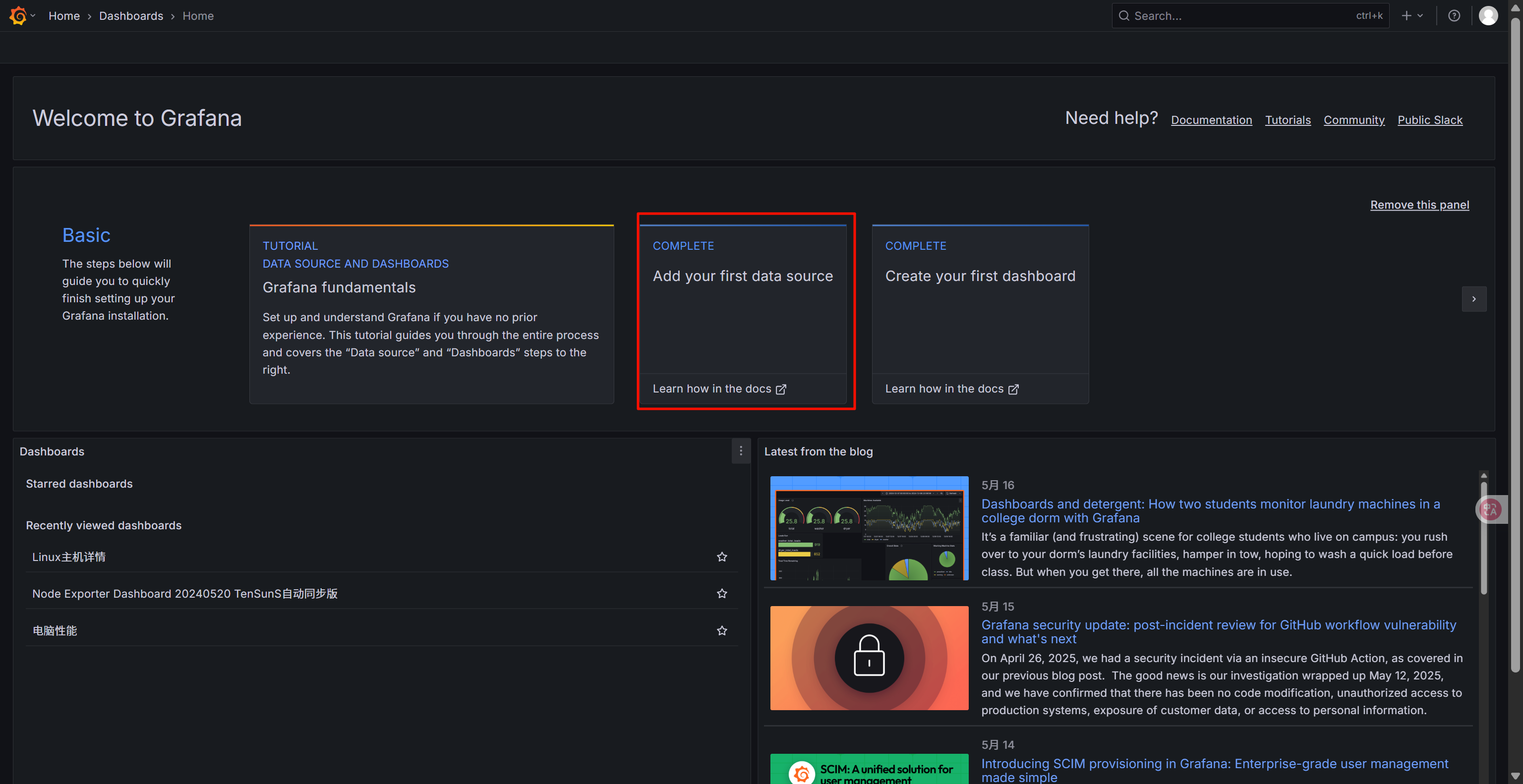This screenshot has width=1523, height=784.
Task: Click the search magnifier icon
Action: pos(1124,16)
